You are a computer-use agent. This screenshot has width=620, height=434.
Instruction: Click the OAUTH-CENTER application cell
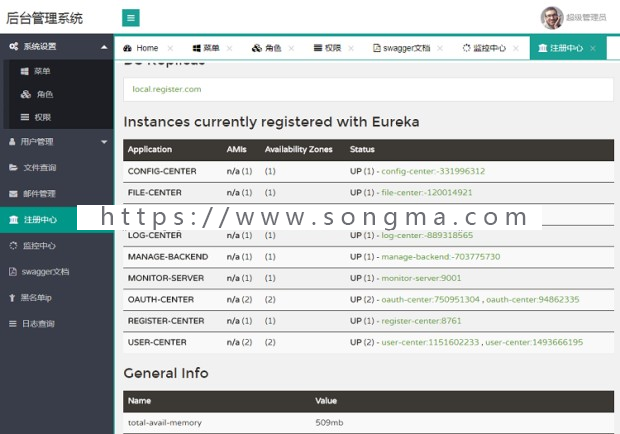tap(161, 299)
